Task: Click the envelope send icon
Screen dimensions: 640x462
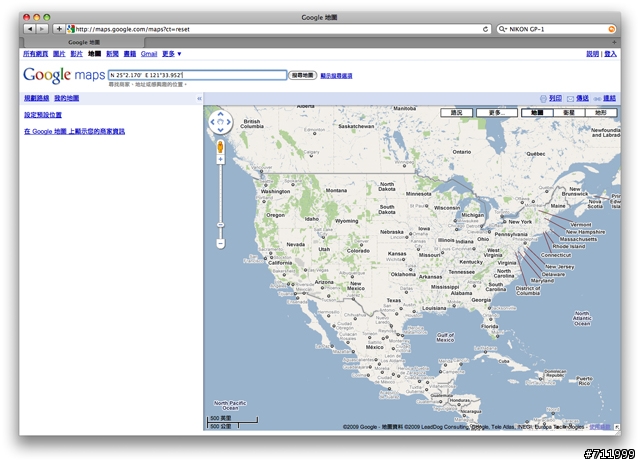Action: [x=570, y=98]
